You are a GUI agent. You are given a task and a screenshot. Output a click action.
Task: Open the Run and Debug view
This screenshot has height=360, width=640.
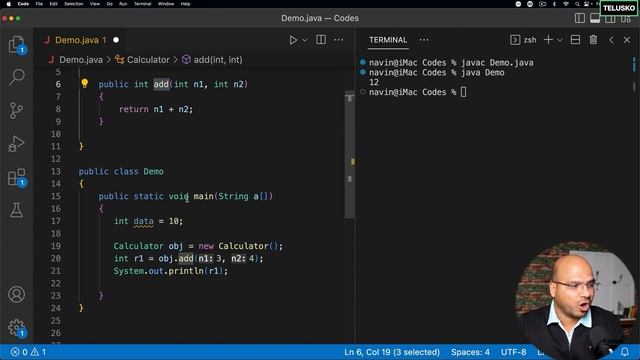pos(16,144)
